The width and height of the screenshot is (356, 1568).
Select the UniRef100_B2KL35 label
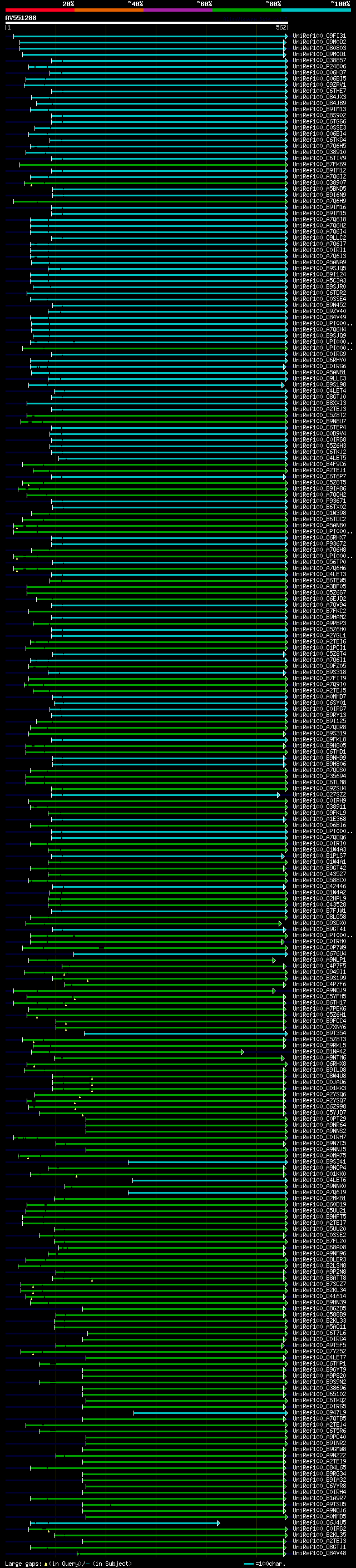(x=319, y=1535)
